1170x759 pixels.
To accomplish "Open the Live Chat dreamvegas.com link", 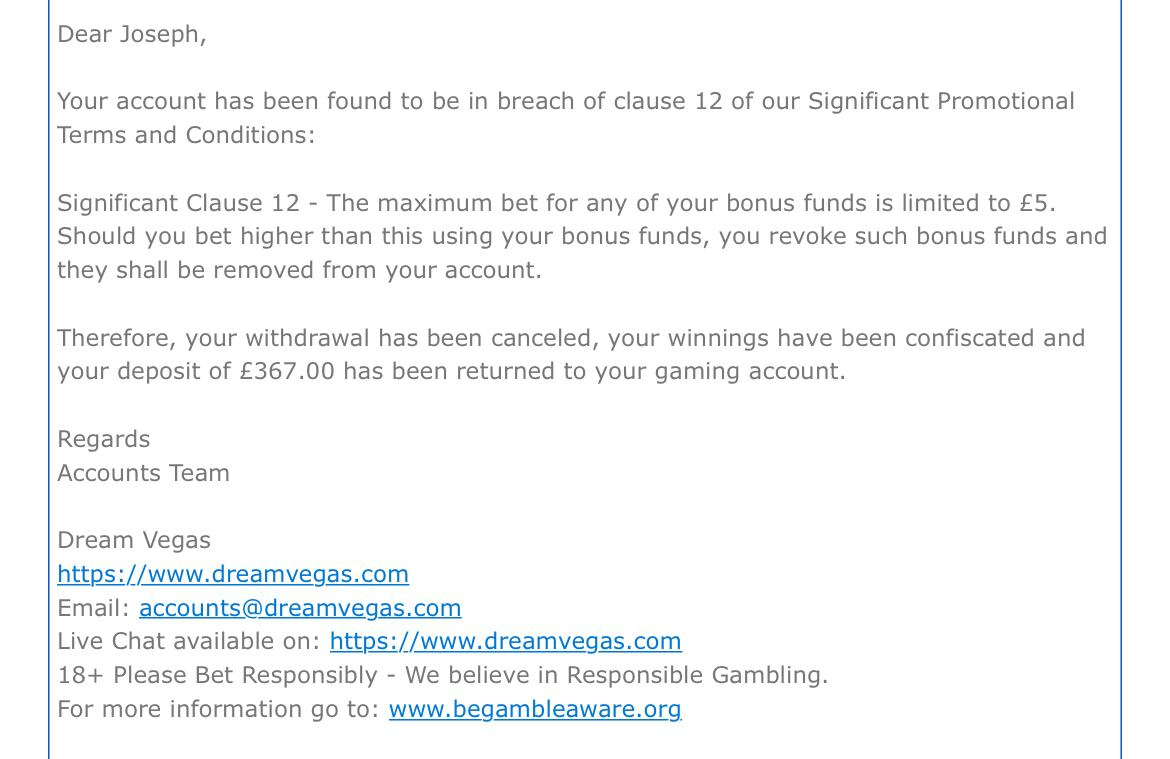I will coord(505,641).
